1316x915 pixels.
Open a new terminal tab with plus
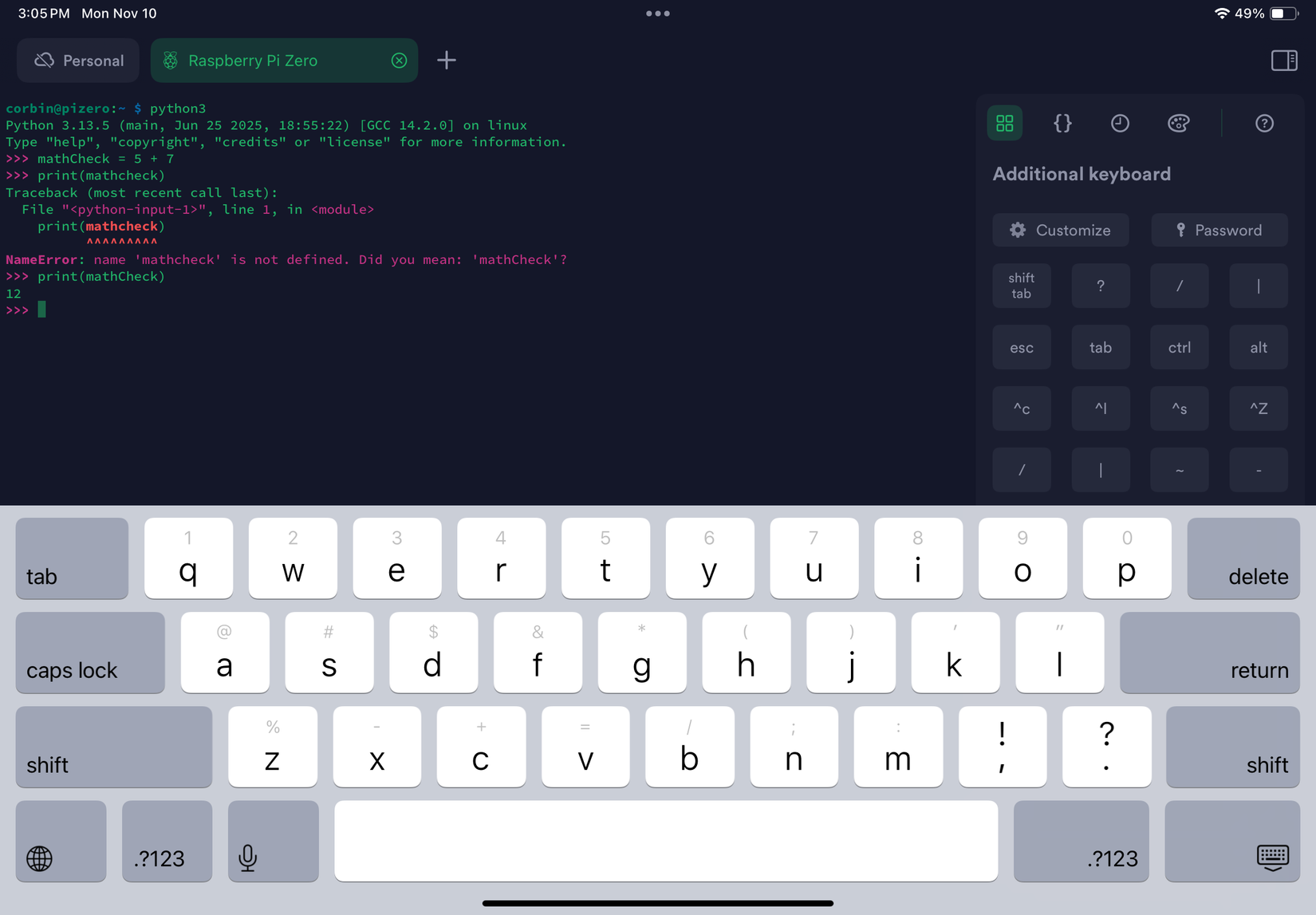[x=447, y=60]
